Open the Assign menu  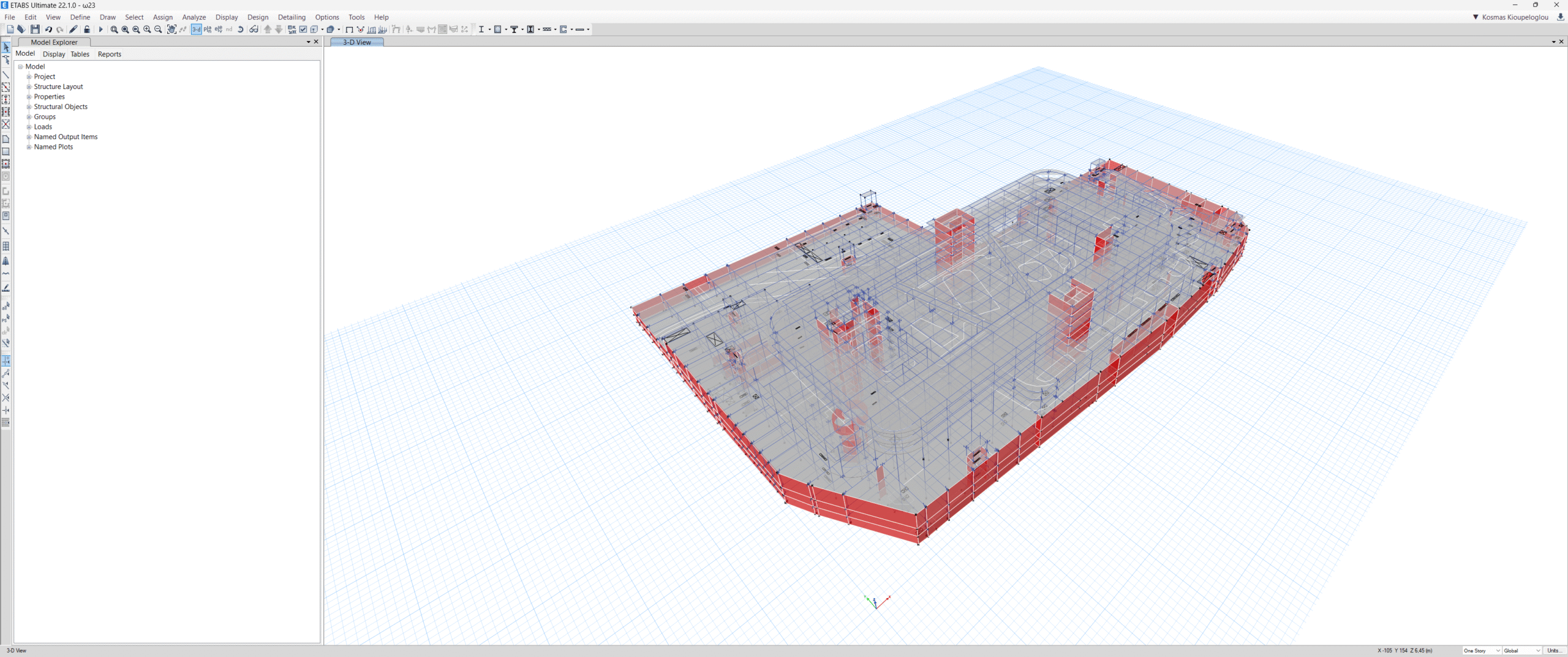coord(163,17)
